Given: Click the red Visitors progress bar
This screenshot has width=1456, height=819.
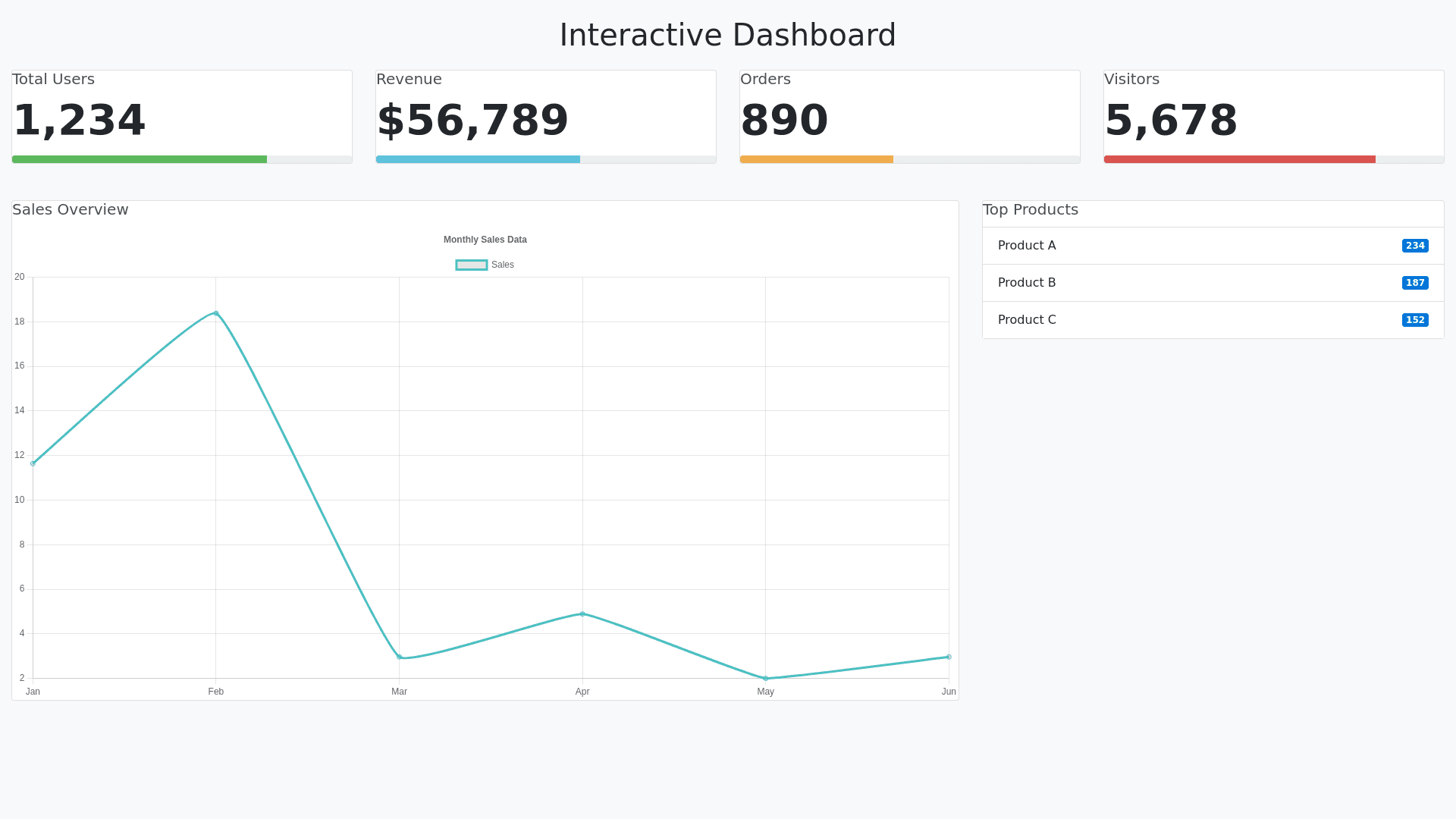Looking at the screenshot, I should pyautogui.click(x=1239, y=159).
